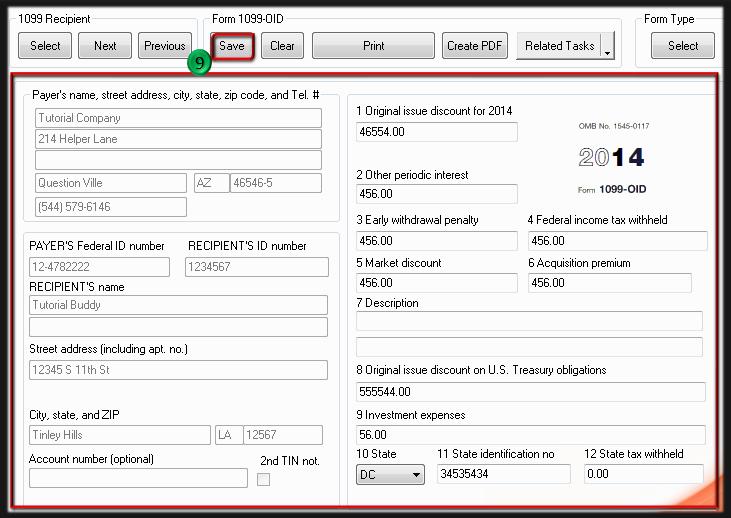Click the payer name field Tutorial Company

(178, 118)
